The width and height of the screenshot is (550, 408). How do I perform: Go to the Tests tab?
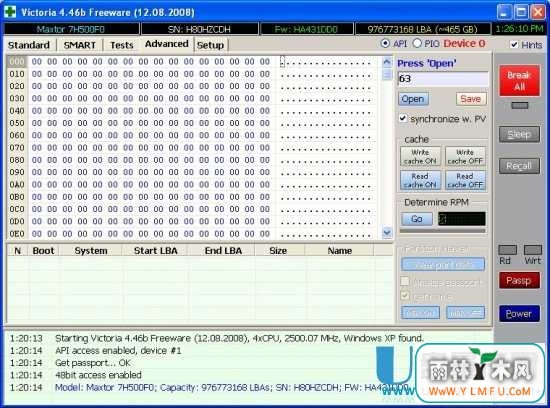click(x=121, y=45)
